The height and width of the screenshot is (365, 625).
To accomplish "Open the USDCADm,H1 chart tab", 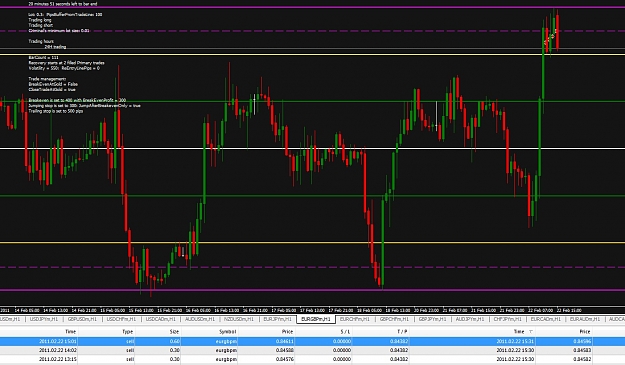I will [x=160, y=319].
